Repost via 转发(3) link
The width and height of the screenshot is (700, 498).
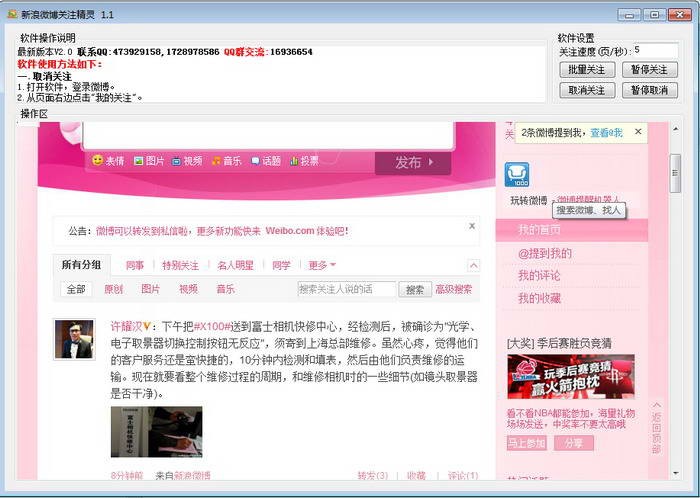373,476
